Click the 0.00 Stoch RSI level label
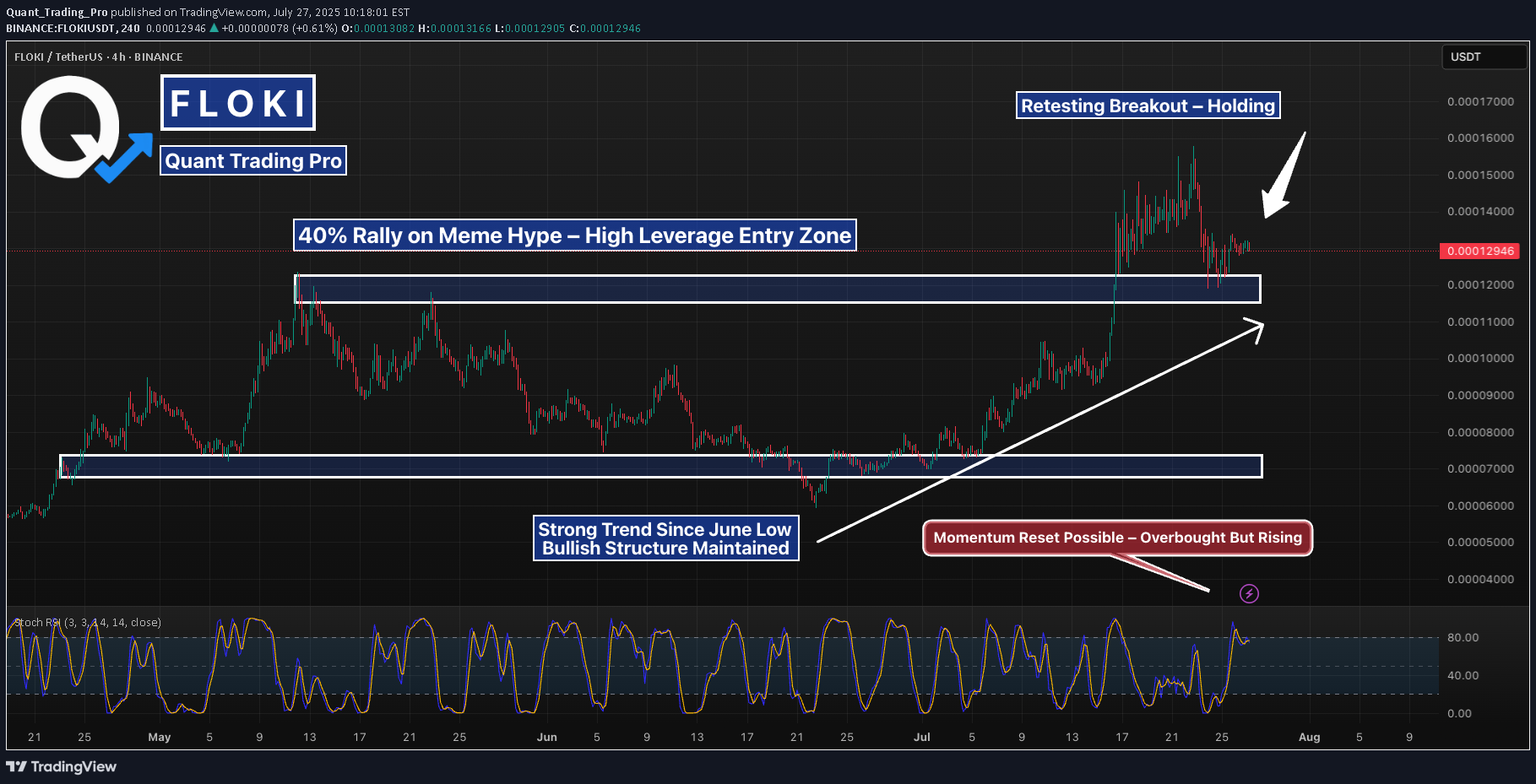This screenshot has width=1536, height=784. pos(1459,713)
